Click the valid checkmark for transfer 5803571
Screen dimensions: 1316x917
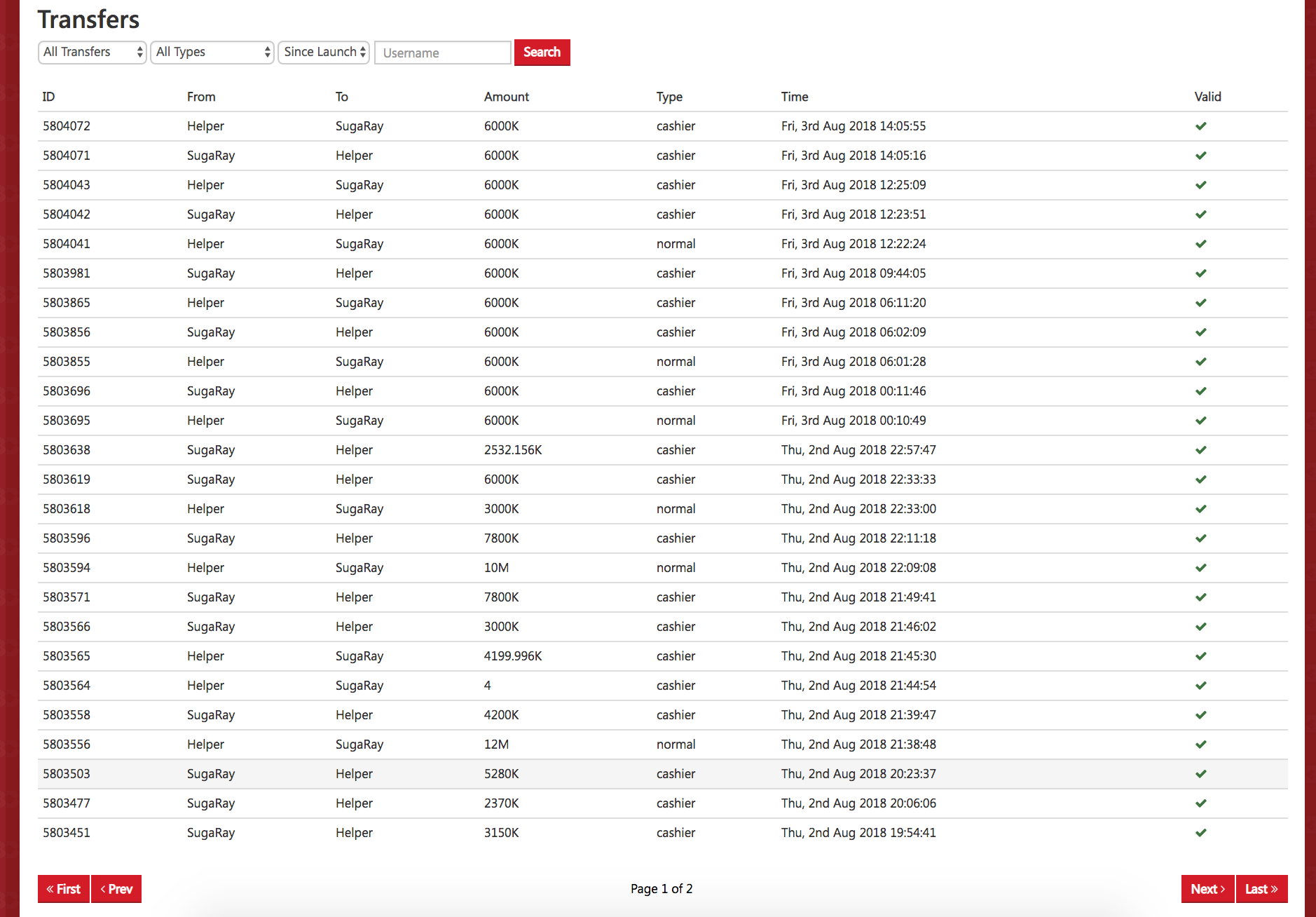1201,597
